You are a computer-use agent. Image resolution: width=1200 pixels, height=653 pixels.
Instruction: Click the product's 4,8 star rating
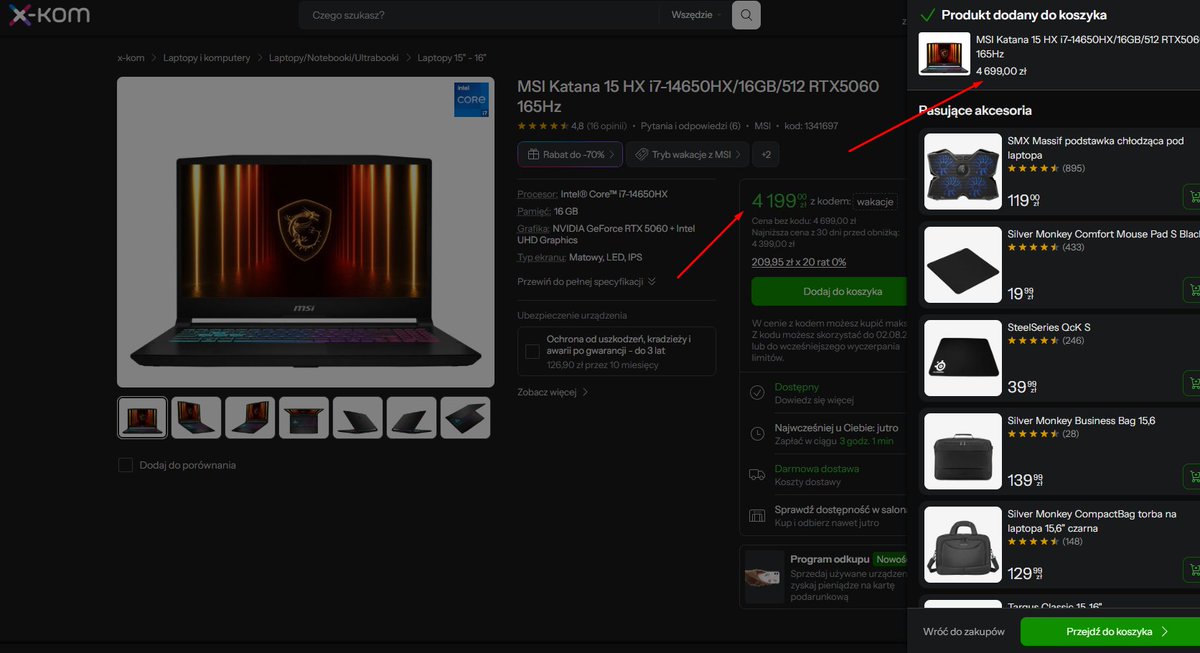[x=549, y=126]
